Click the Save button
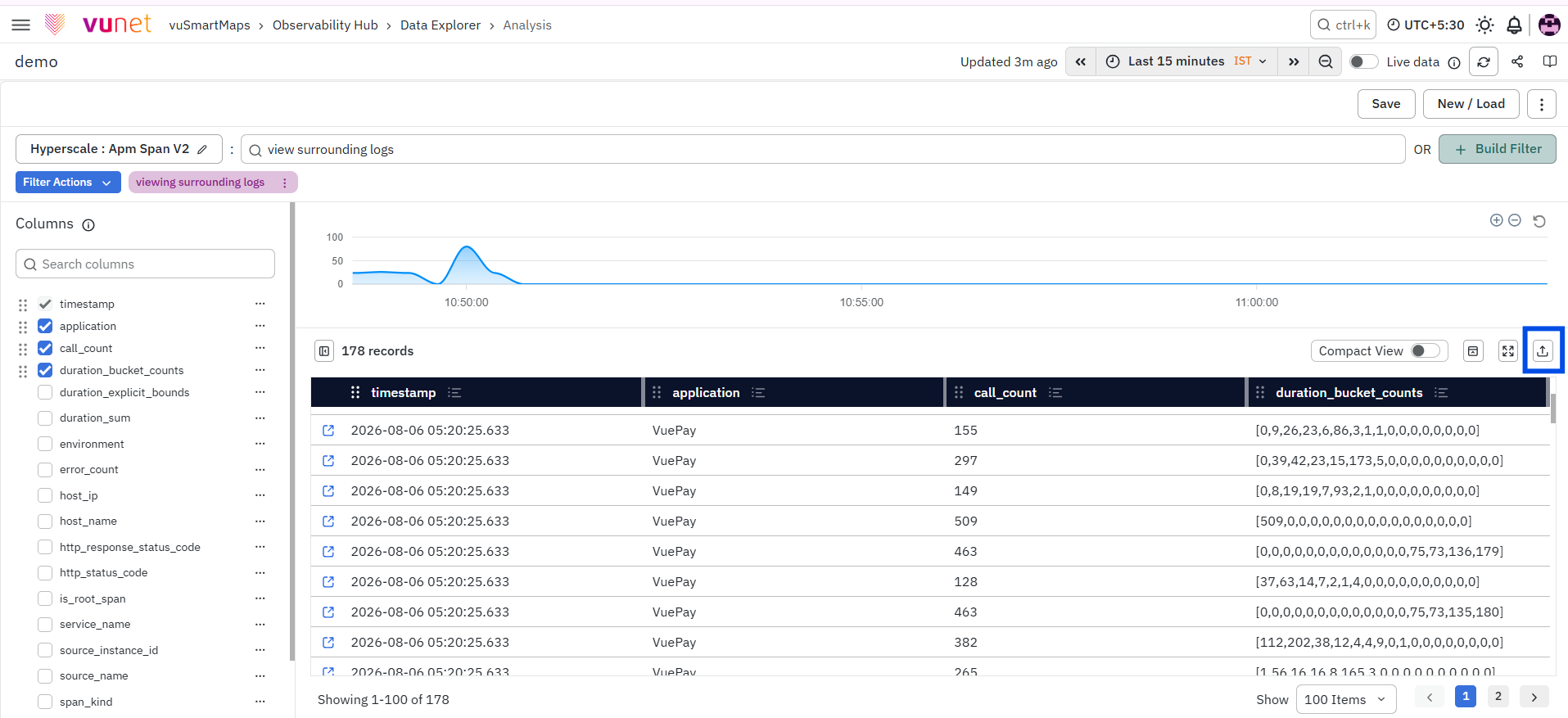The image size is (1568, 718). (x=1386, y=104)
